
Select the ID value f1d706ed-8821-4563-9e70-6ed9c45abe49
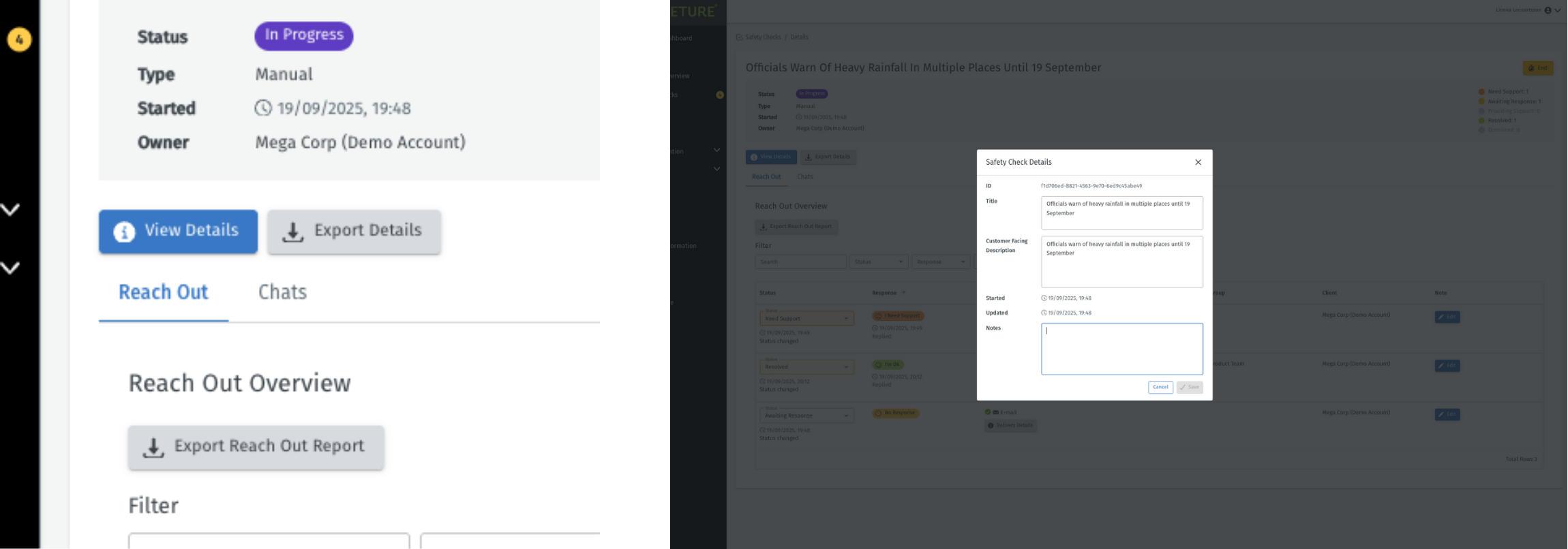click(1091, 186)
